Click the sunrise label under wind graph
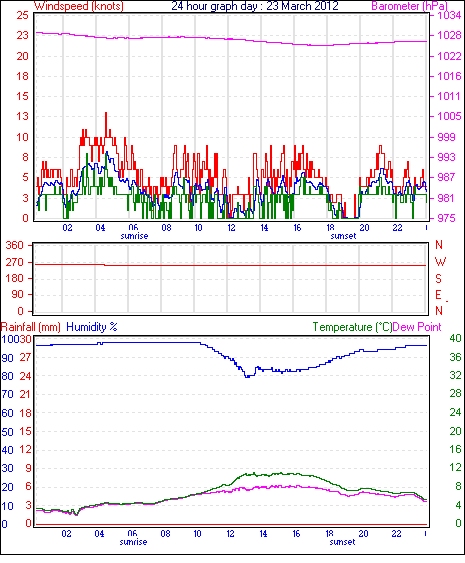The image size is (465, 563). 134,236
